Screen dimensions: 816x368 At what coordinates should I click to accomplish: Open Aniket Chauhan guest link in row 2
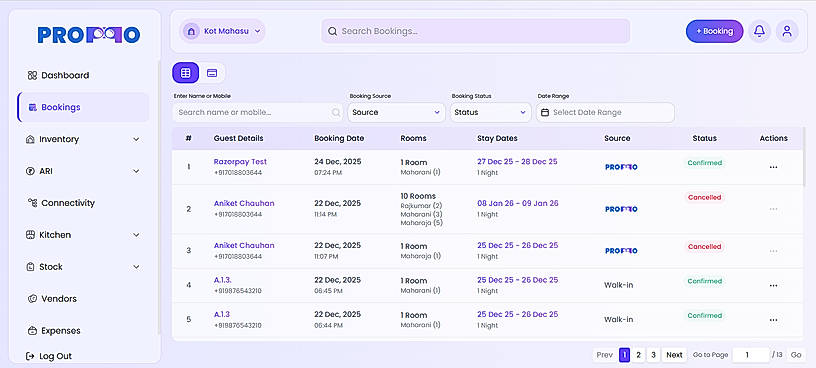(x=244, y=204)
